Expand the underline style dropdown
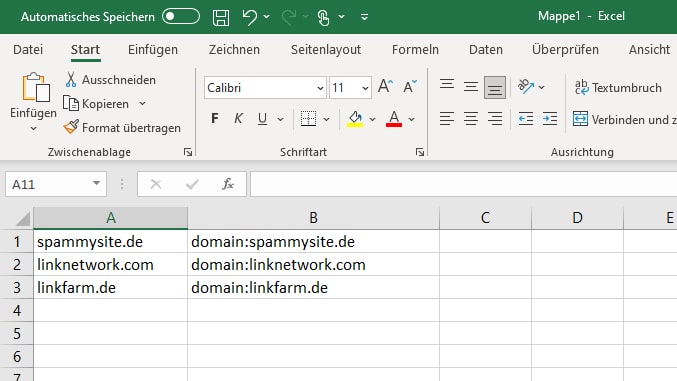 coord(281,119)
